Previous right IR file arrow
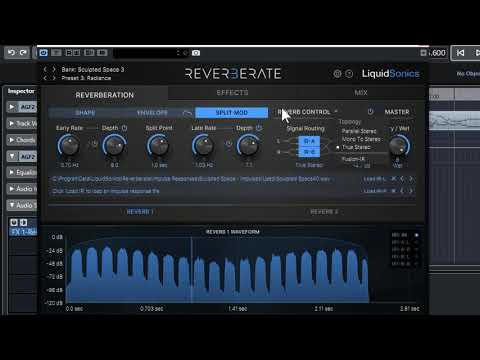480x360 pixels. (402, 191)
